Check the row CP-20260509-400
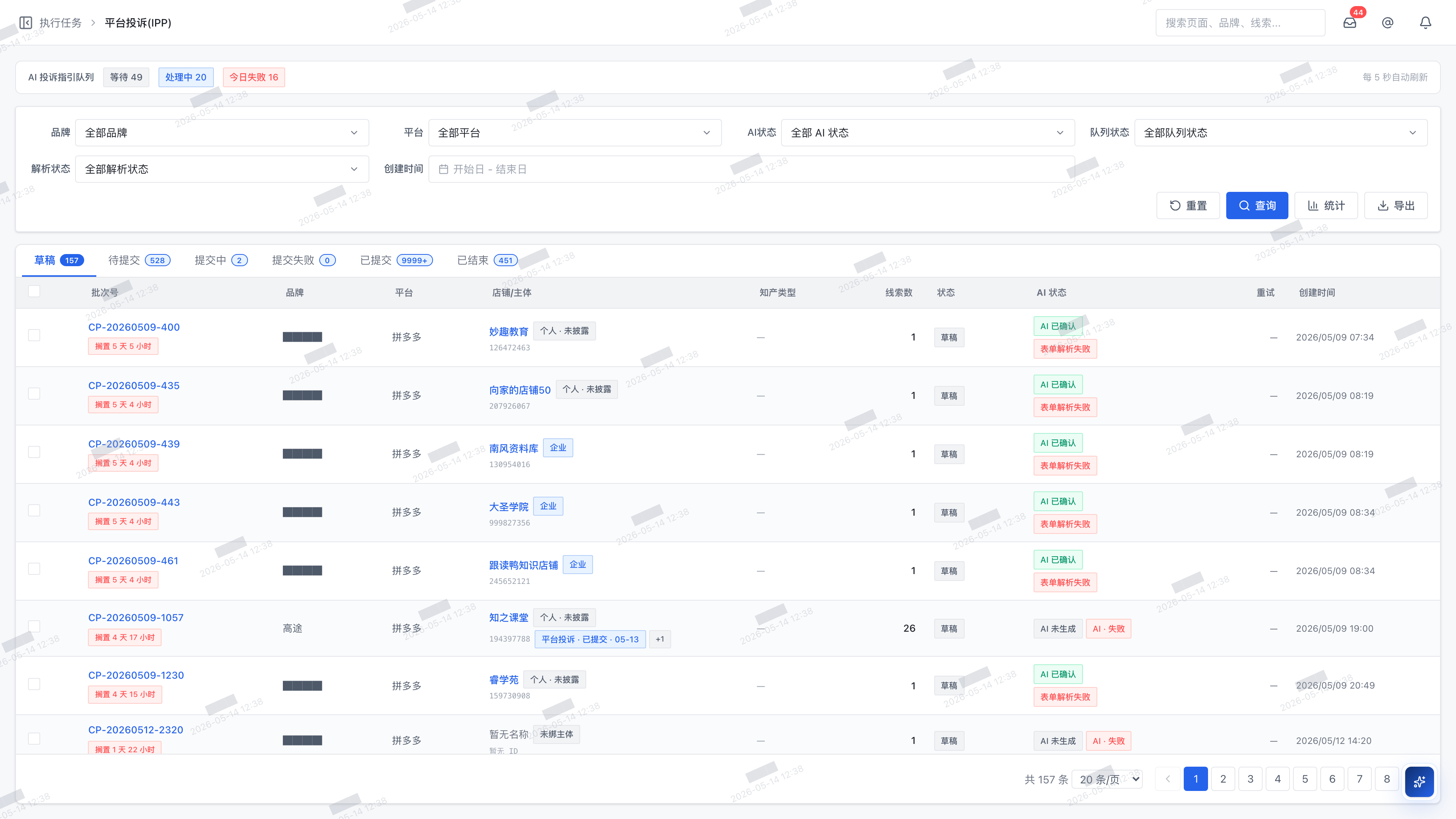Screen dimensions: 1456x819 tap(34, 335)
